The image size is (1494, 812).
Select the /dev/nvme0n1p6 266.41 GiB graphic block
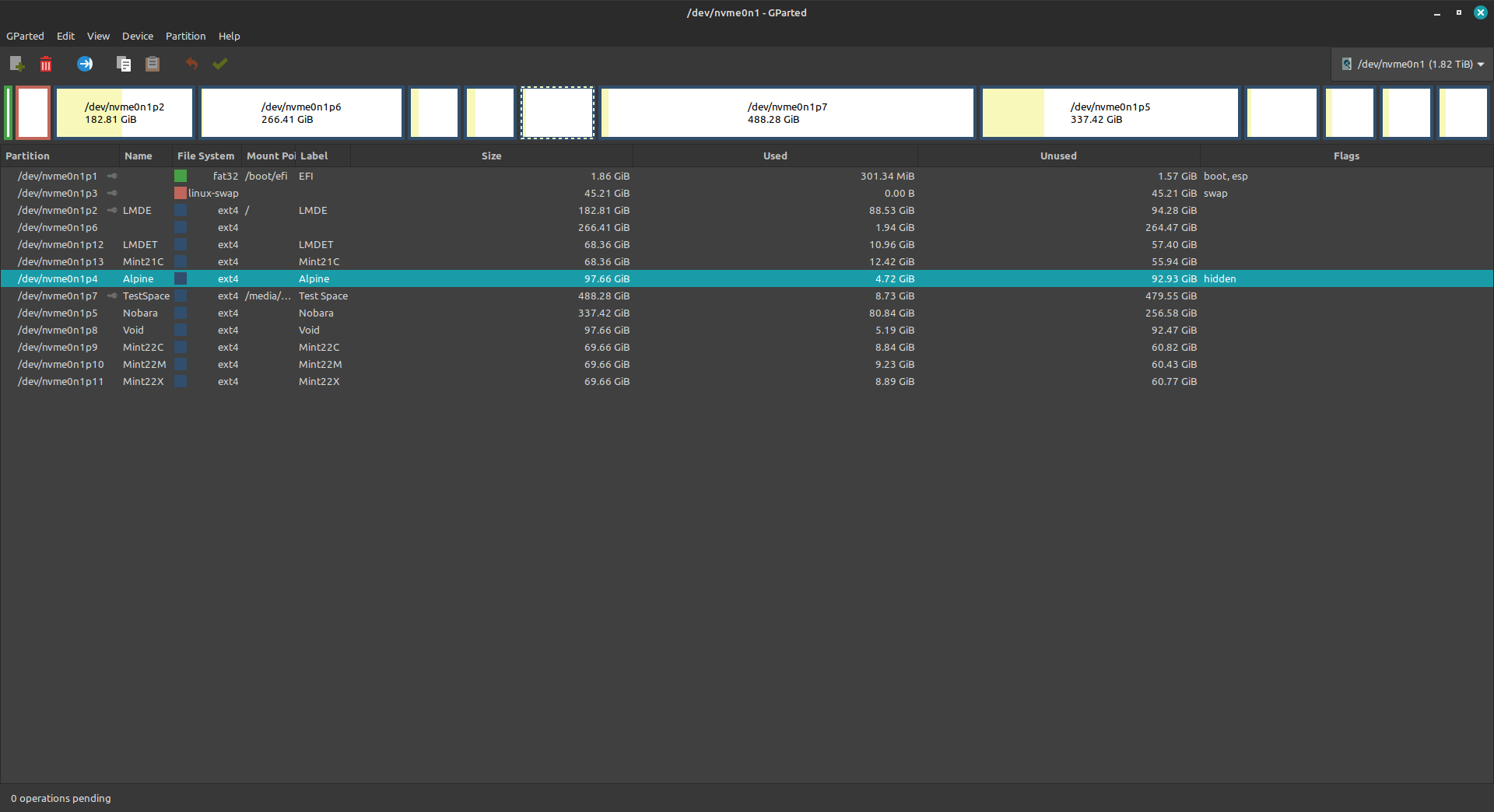(x=302, y=113)
